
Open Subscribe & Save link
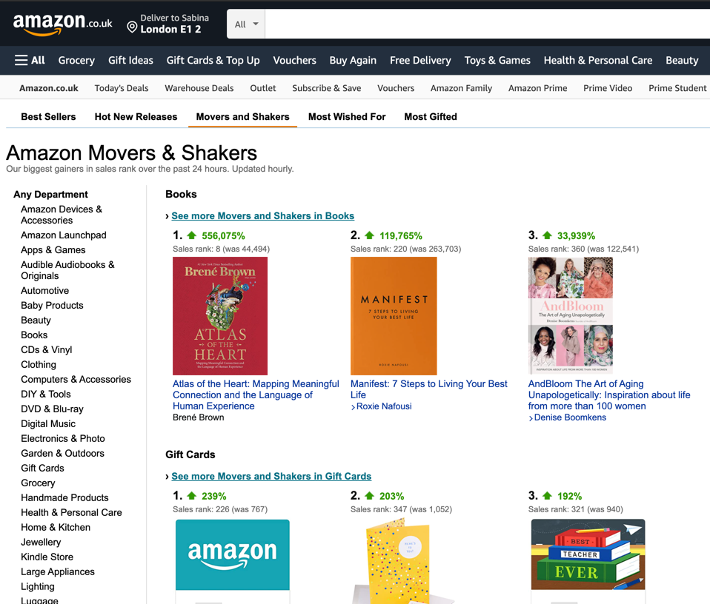(x=327, y=88)
